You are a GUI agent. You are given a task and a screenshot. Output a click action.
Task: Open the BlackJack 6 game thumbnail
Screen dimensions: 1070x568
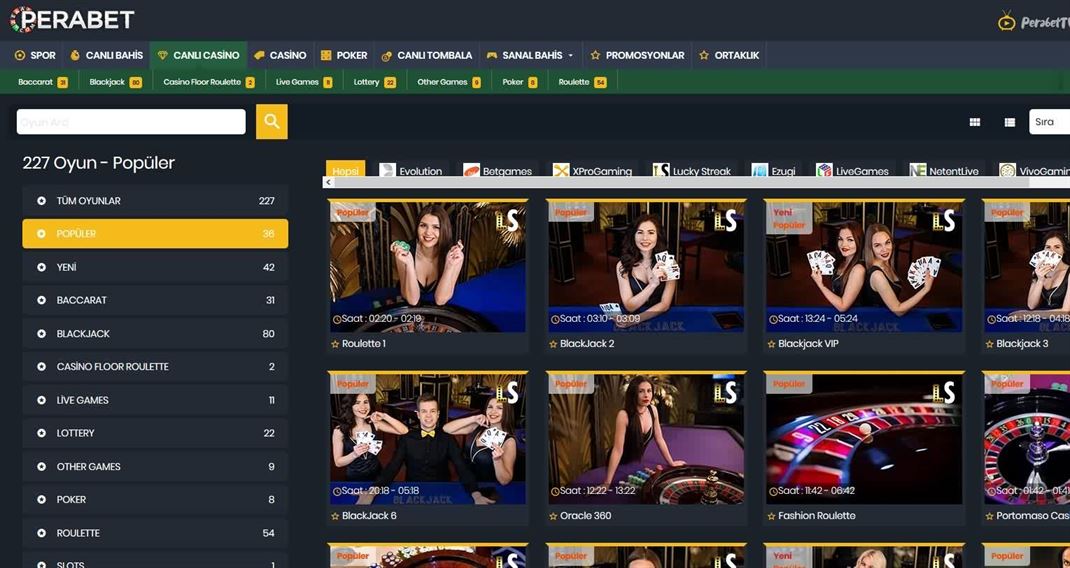click(x=428, y=438)
